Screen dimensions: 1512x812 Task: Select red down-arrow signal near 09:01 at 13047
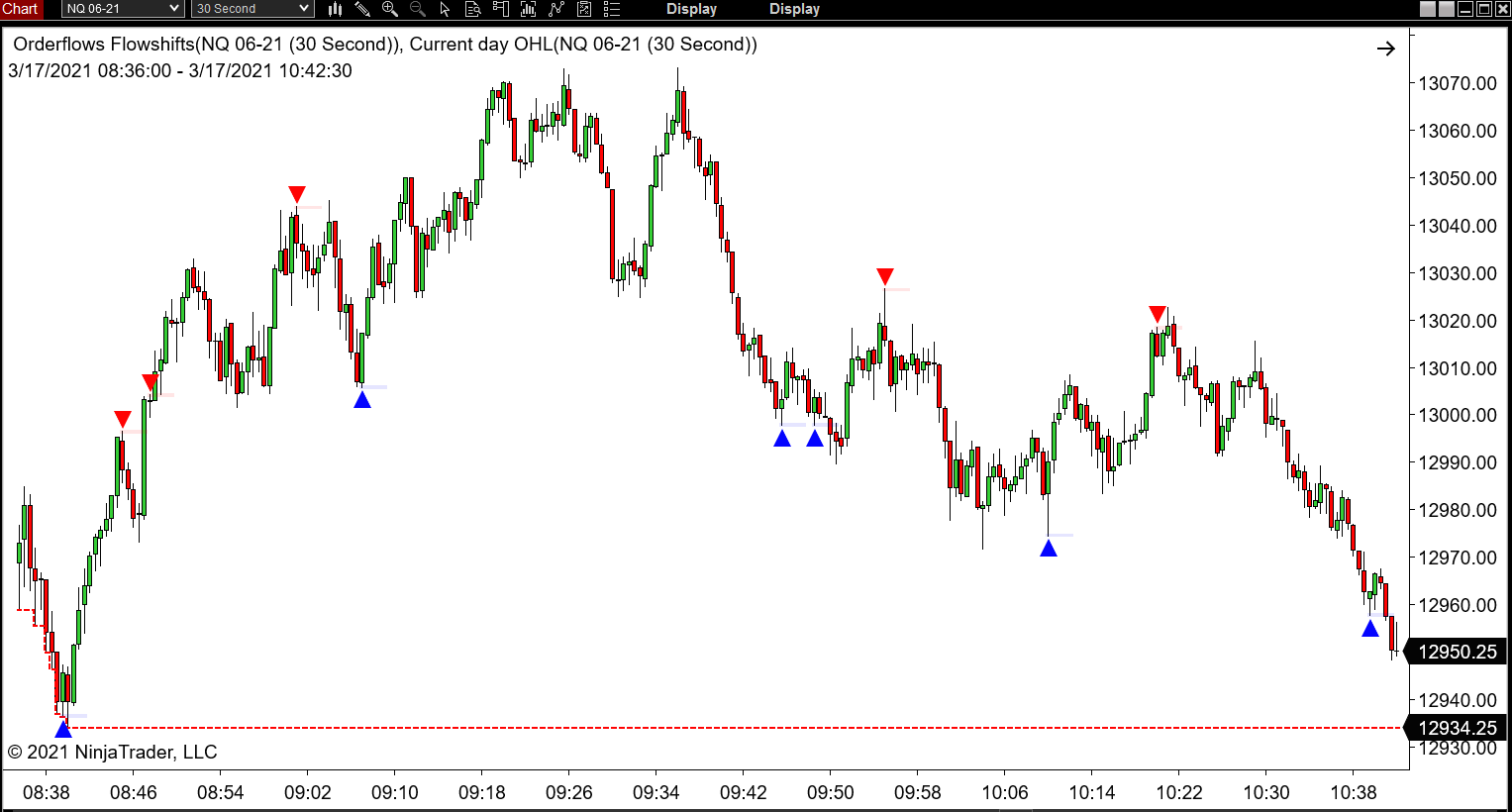[297, 194]
